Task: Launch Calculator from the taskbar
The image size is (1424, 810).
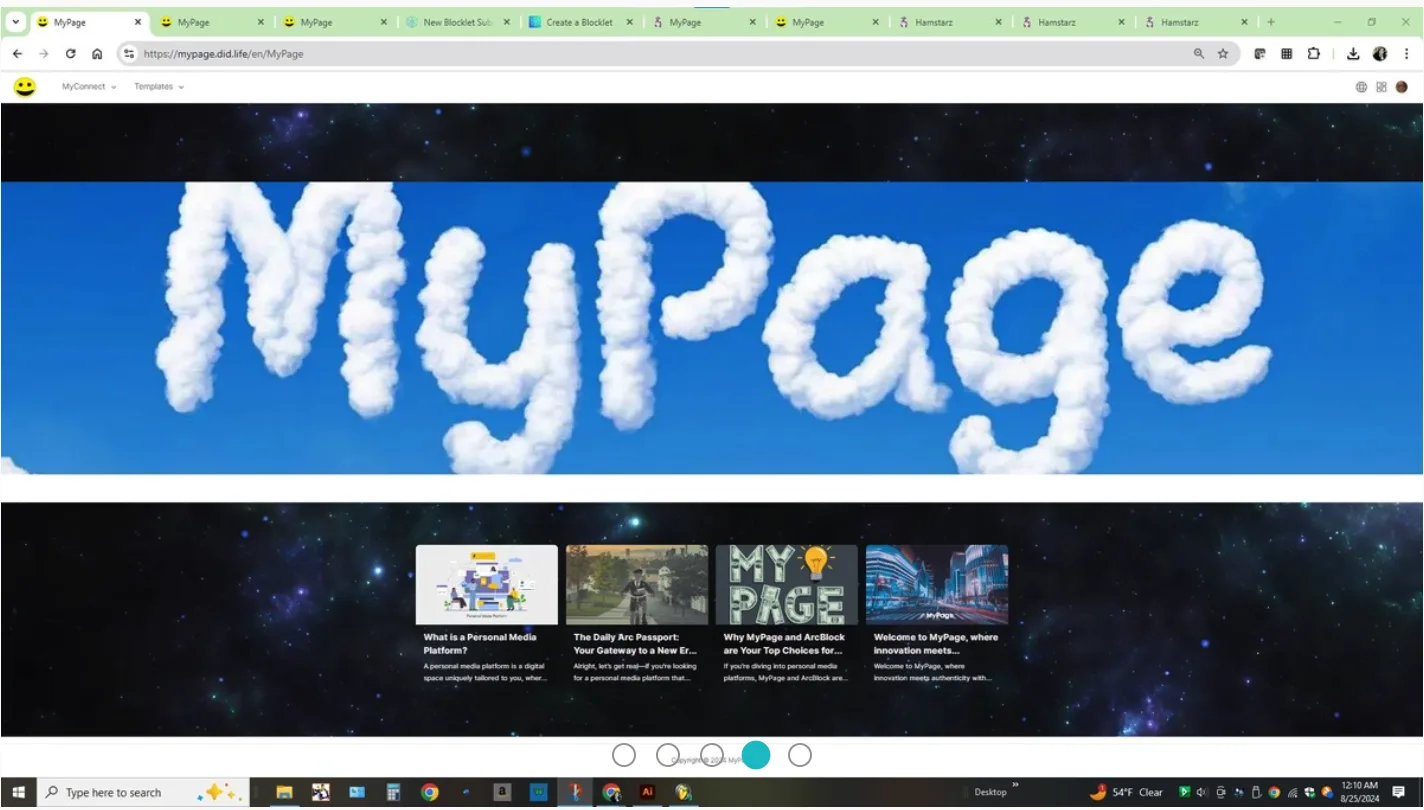Action: (x=393, y=792)
